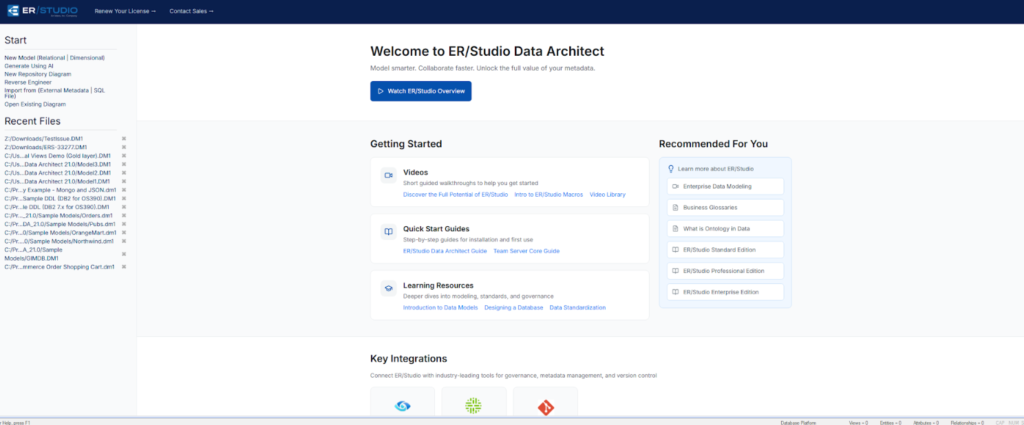Remove GIMDB.DM1 from recent files
The height and width of the screenshot is (425, 1024).
[x=123, y=254]
